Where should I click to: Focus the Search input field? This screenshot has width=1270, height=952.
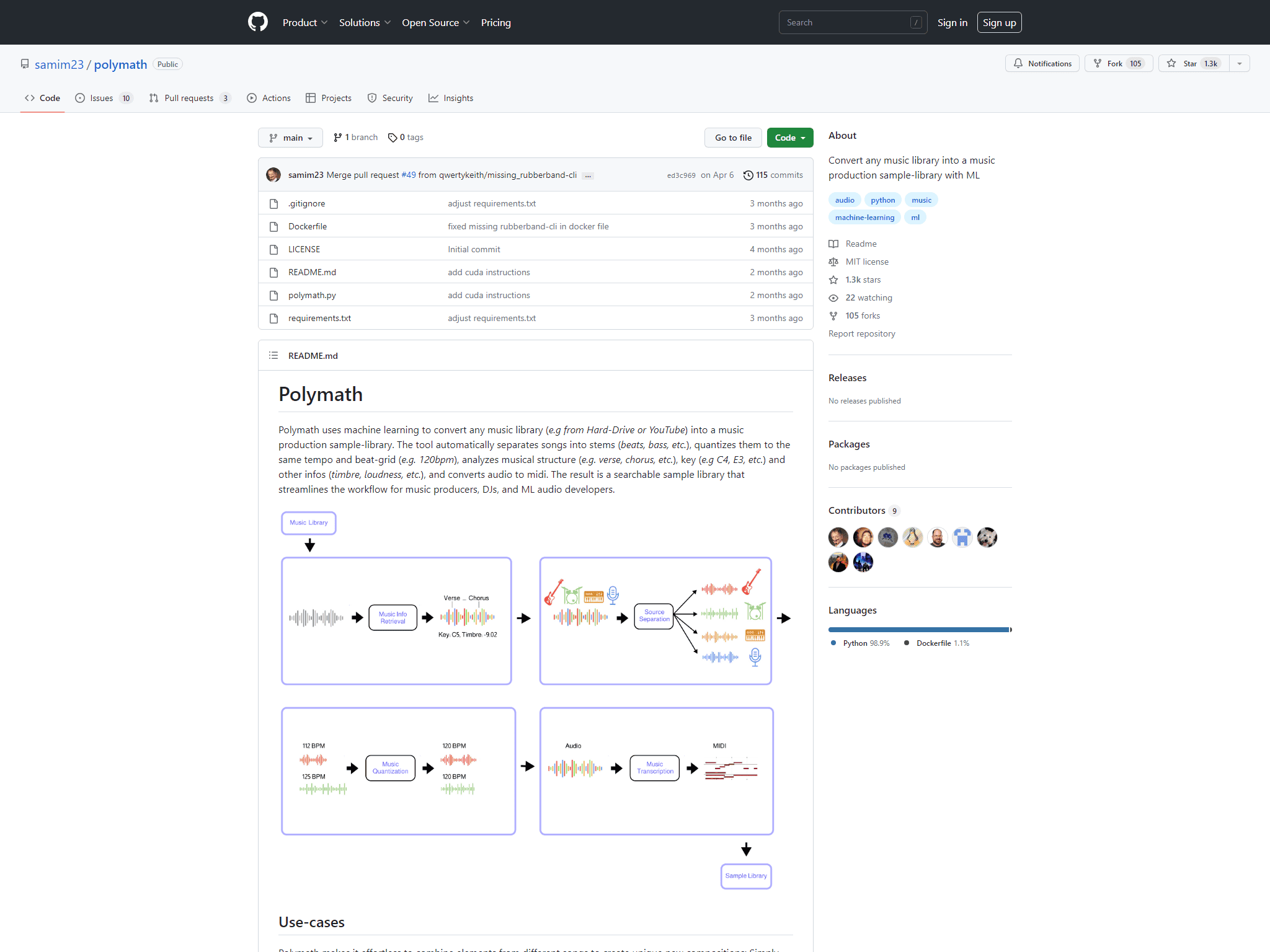click(853, 22)
